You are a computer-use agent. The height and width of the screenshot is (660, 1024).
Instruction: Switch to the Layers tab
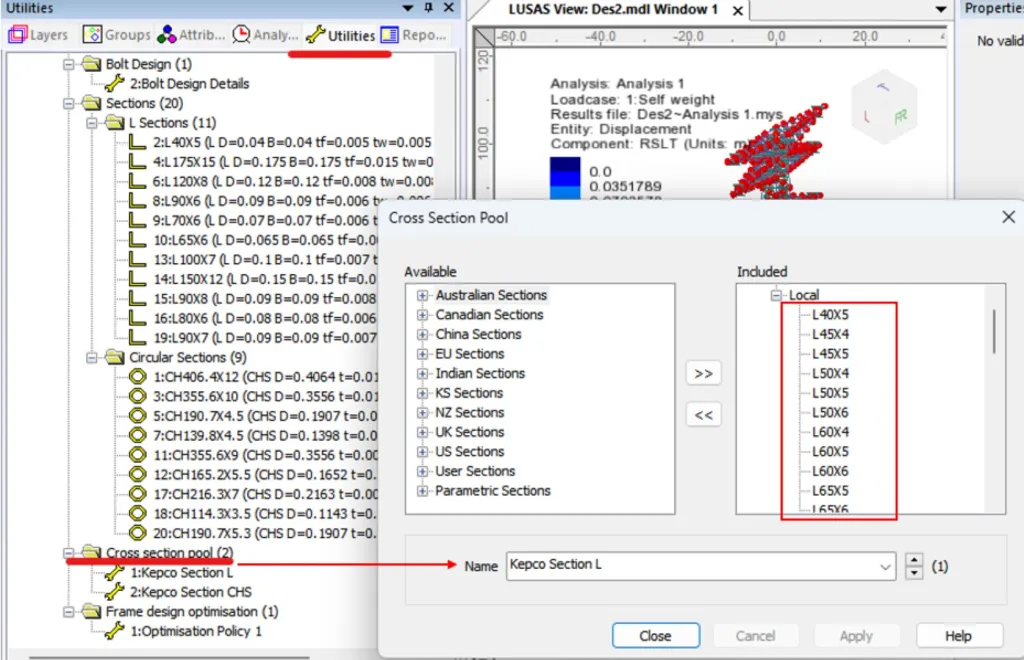coord(38,35)
